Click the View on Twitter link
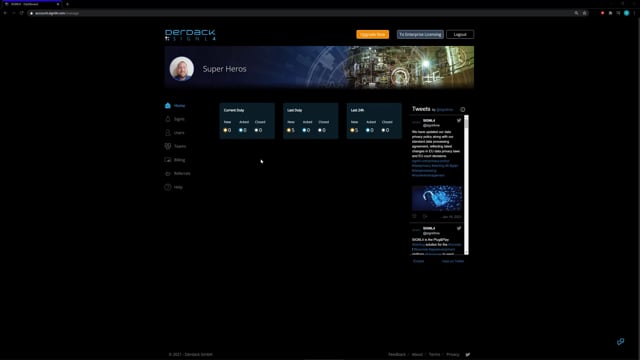Screen dimensions: 640x360 (x=453, y=261)
